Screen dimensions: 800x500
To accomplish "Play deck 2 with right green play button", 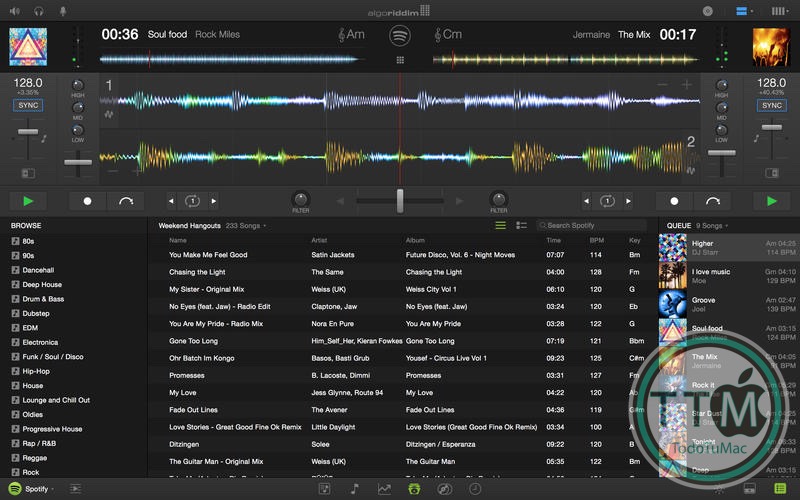I will pos(771,201).
